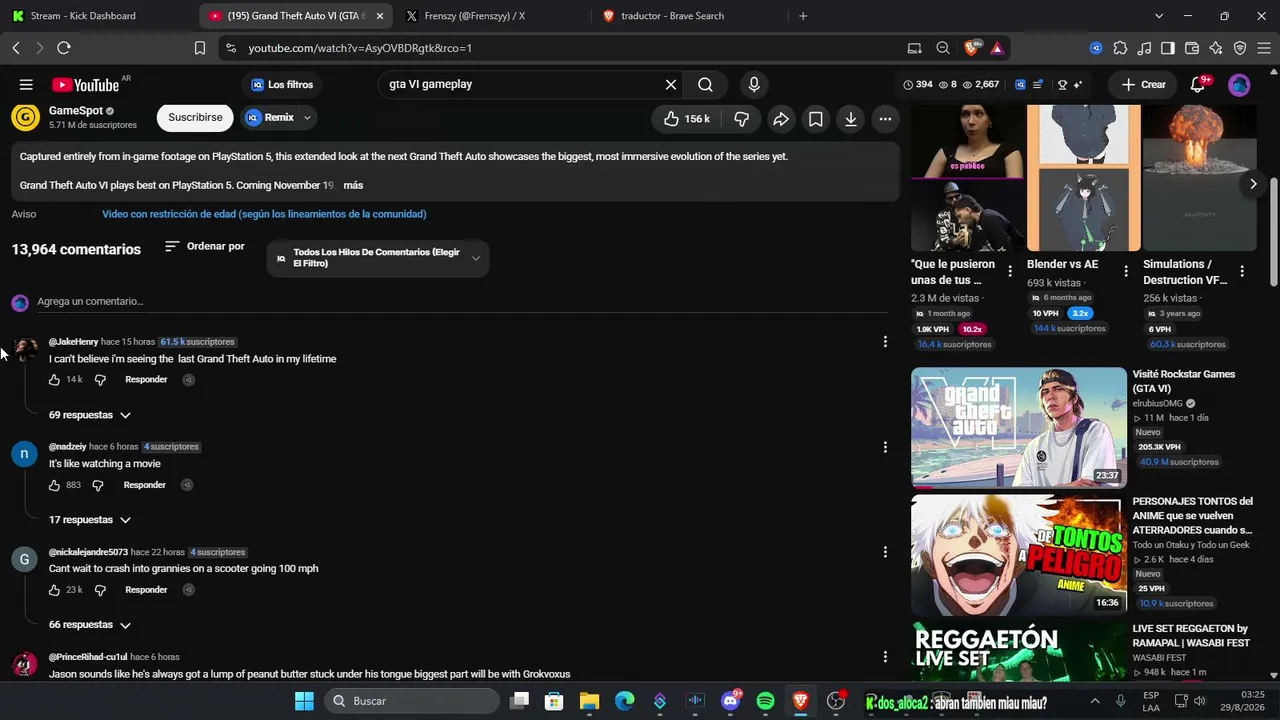Open Brave Wallet icon
This screenshot has height=720, width=1280.
point(1192,48)
